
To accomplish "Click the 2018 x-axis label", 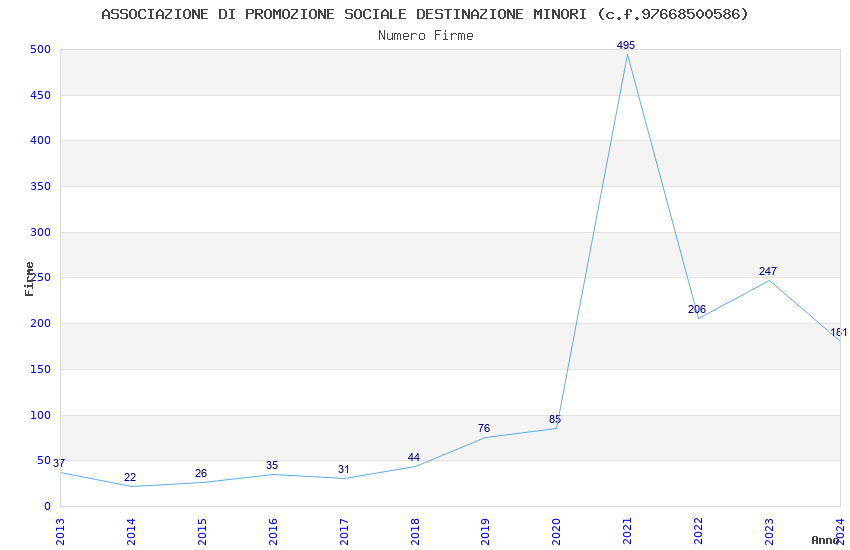I will [415, 532].
